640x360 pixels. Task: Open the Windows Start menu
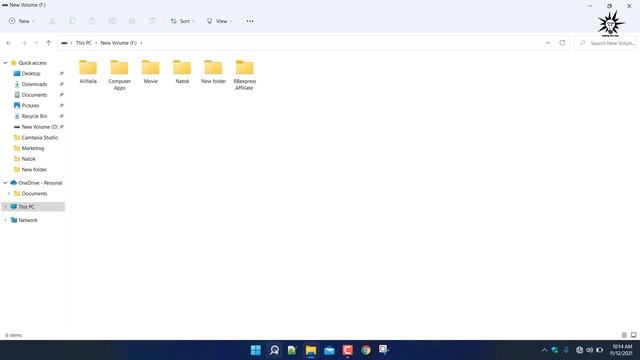coord(256,350)
